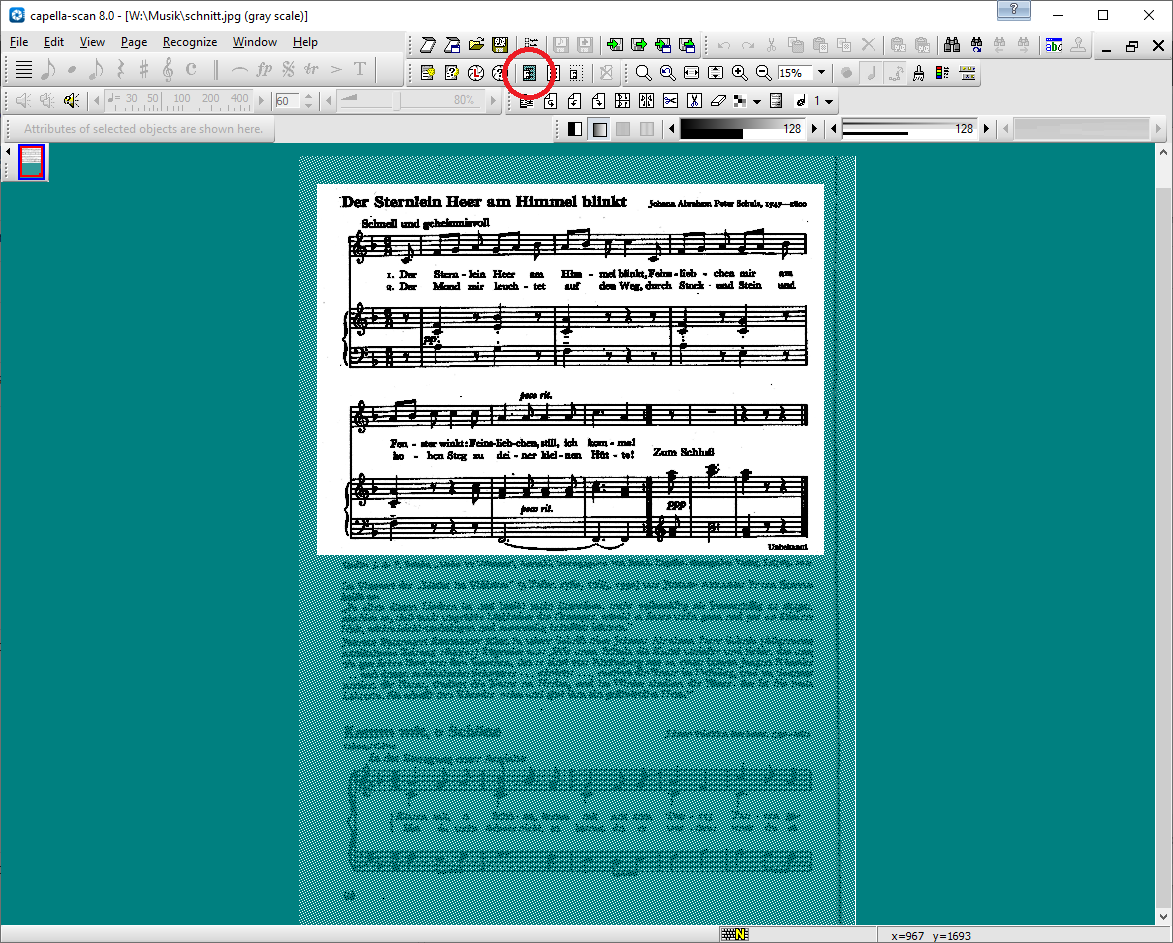Open the zoom percentage dropdown arrow

coord(821,73)
